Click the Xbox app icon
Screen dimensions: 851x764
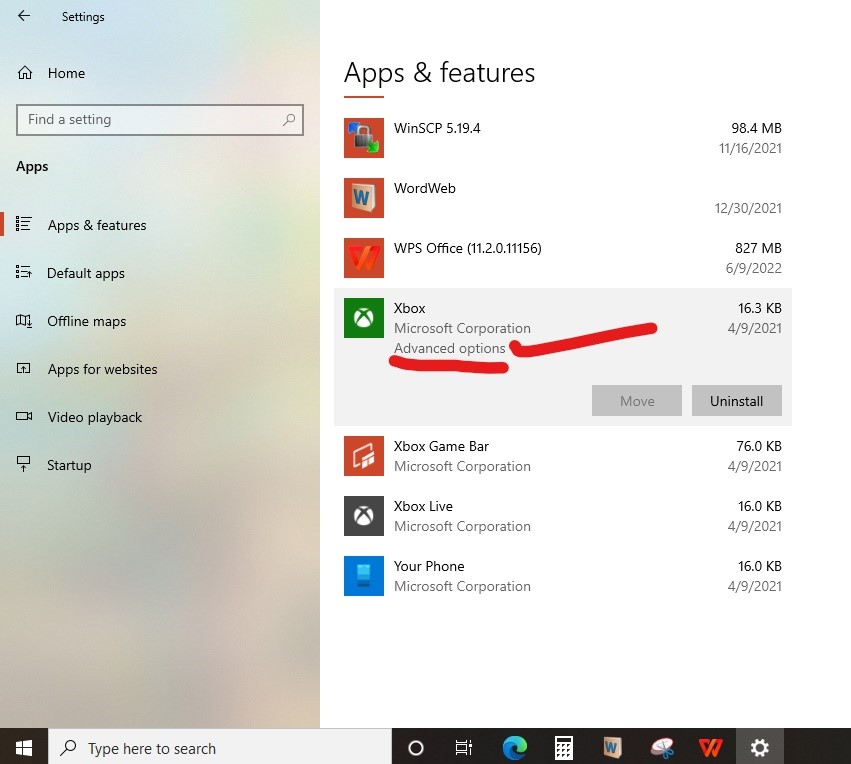[x=364, y=318]
